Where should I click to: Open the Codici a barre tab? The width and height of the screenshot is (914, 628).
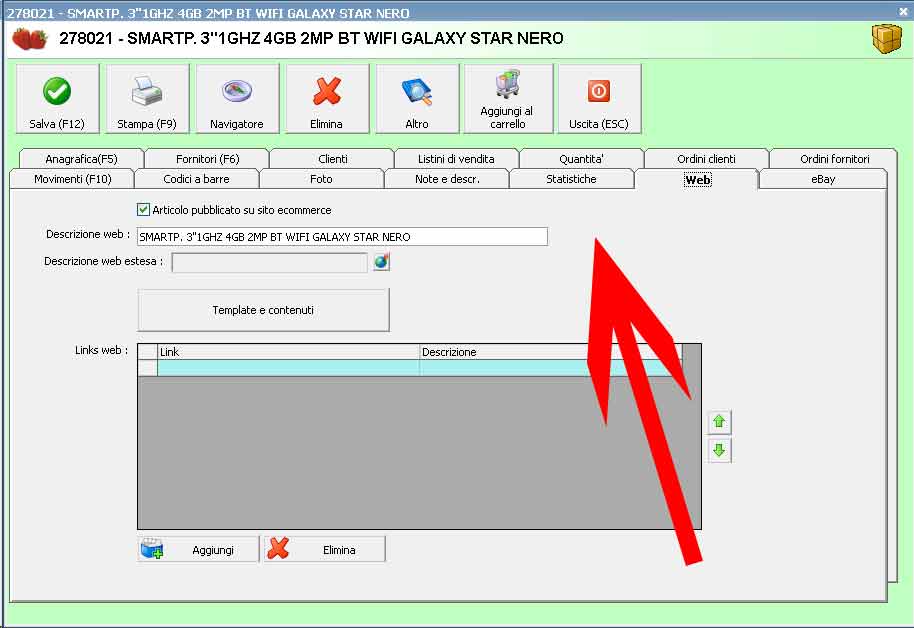(196, 179)
